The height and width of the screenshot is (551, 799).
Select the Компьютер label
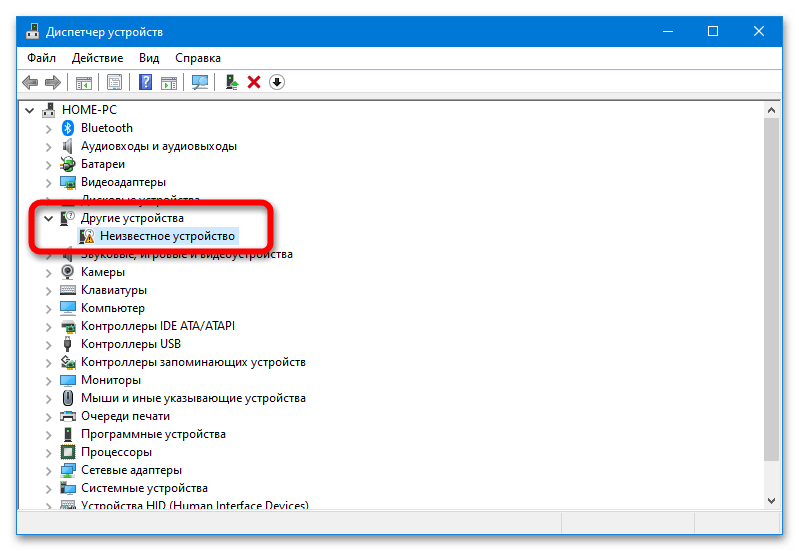113,308
